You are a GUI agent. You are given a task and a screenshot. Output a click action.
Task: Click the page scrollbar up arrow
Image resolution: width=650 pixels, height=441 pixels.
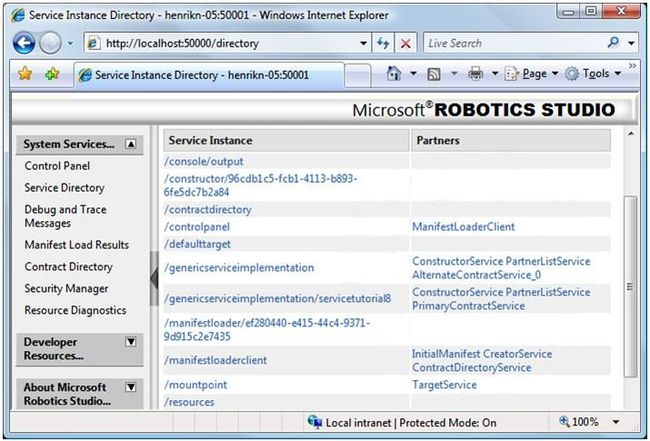pyautogui.click(x=631, y=133)
